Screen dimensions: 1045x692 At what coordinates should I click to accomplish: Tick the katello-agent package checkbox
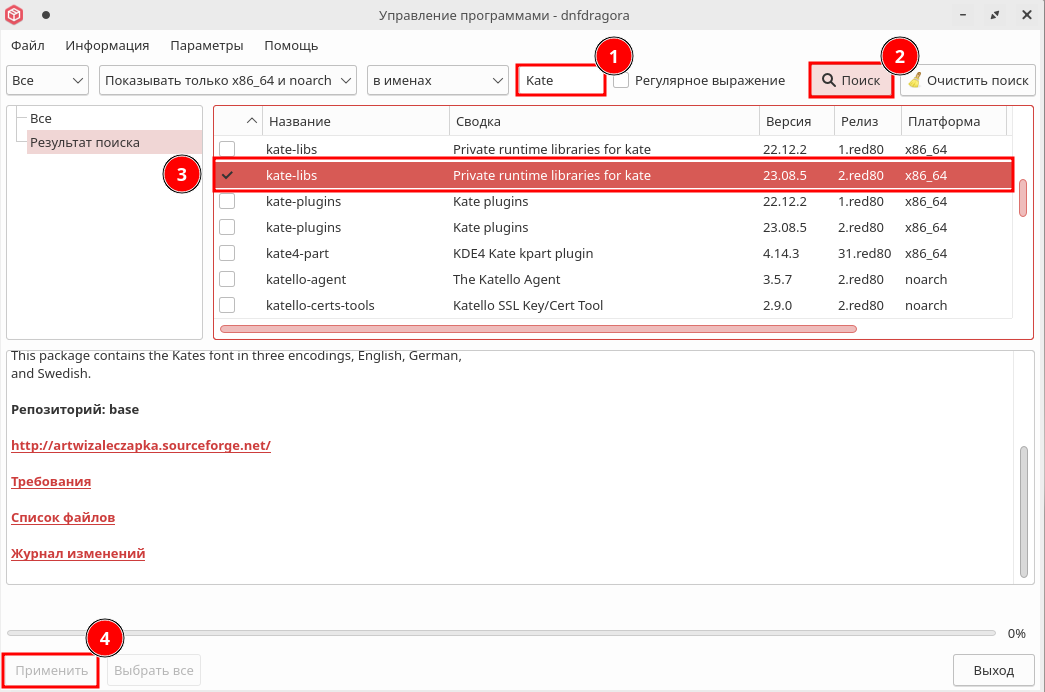pyautogui.click(x=227, y=279)
